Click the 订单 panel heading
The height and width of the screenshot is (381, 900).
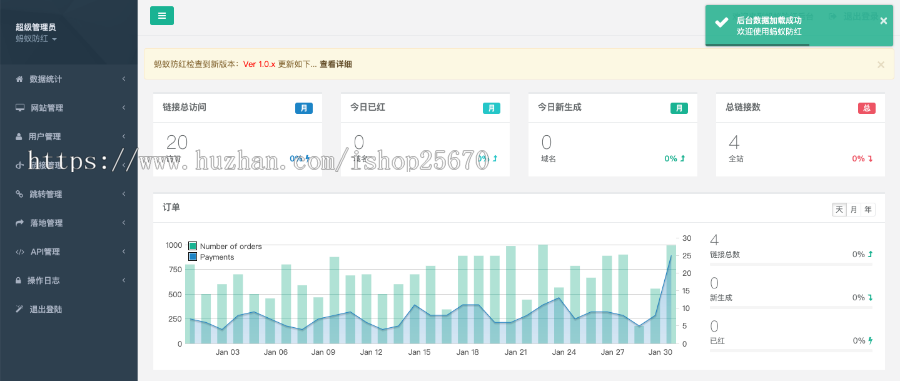(171, 207)
